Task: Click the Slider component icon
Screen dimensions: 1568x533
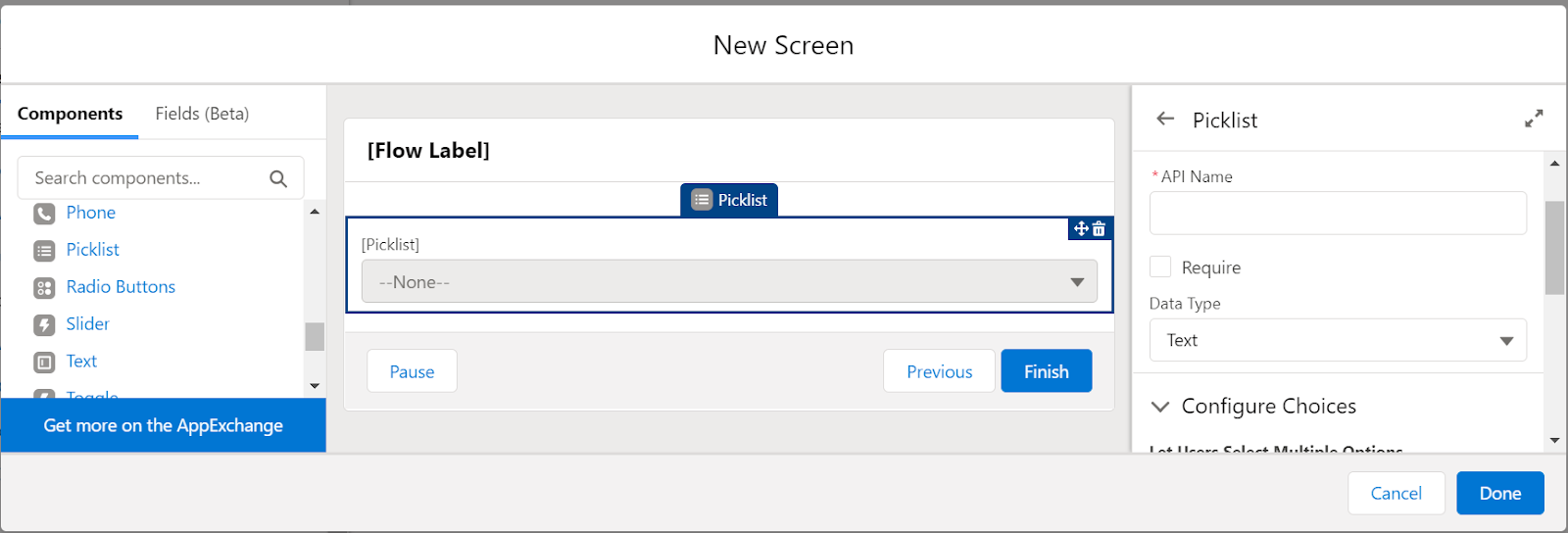Action: coord(44,325)
